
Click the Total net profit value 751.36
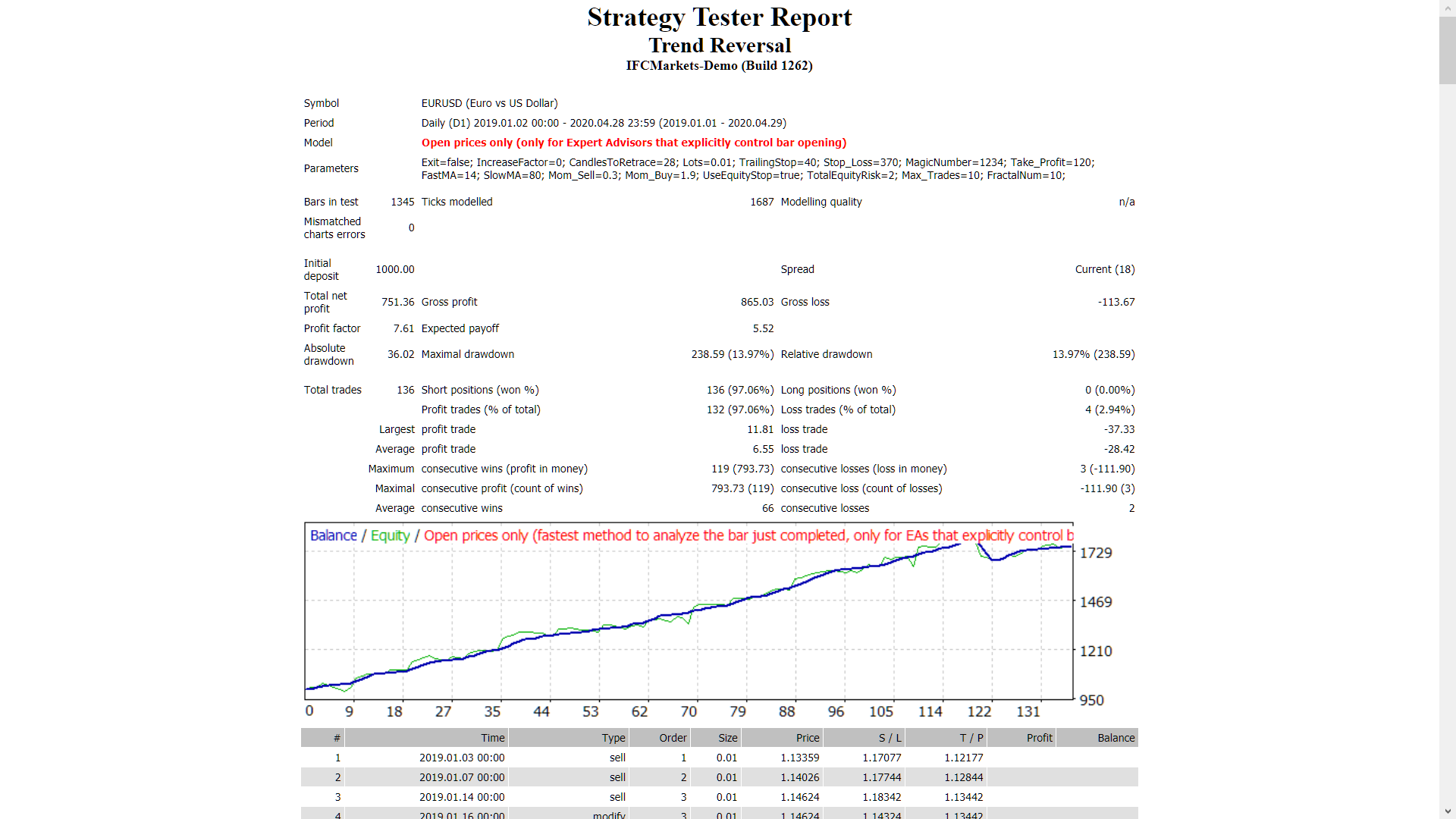click(397, 302)
